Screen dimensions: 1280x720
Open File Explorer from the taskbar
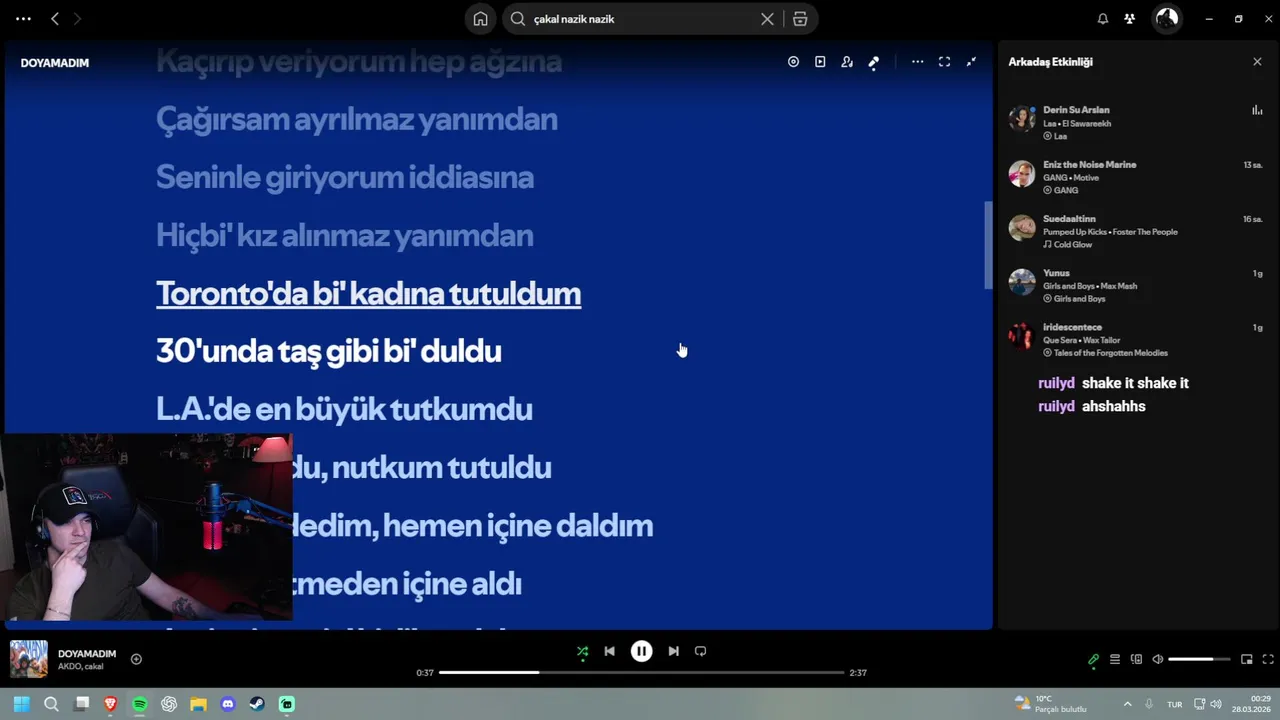click(x=198, y=704)
